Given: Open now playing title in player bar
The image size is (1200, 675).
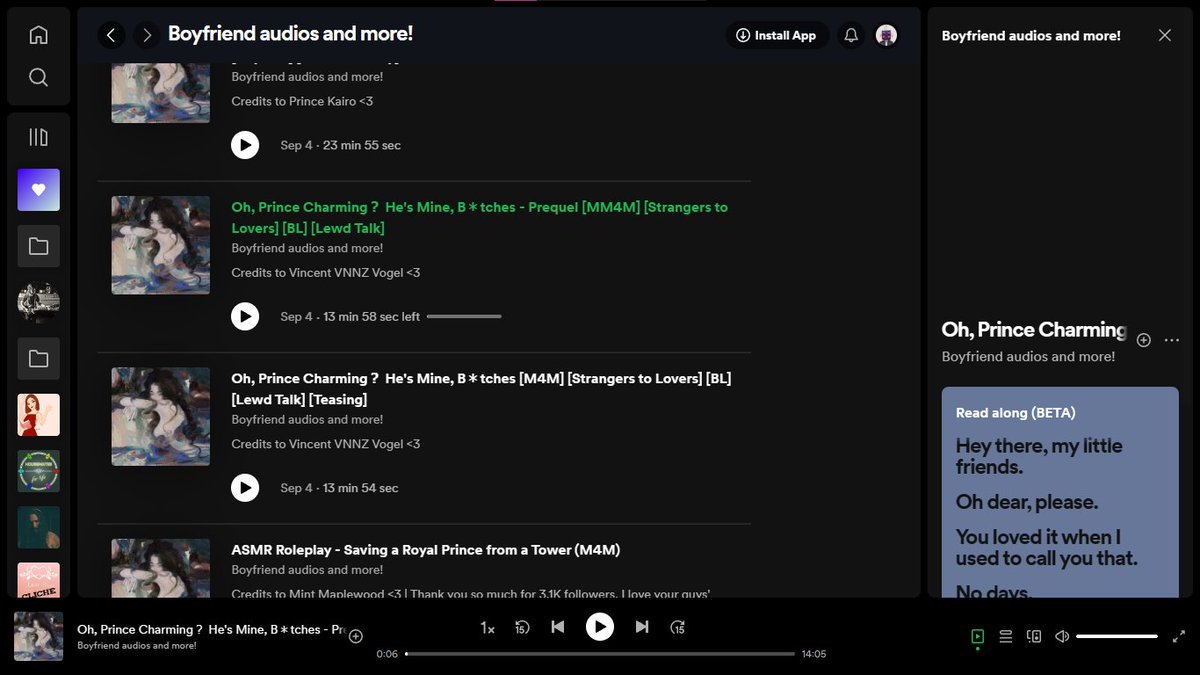Looking at the screenshot, I should pyautogui.click(x=212, y=629).
